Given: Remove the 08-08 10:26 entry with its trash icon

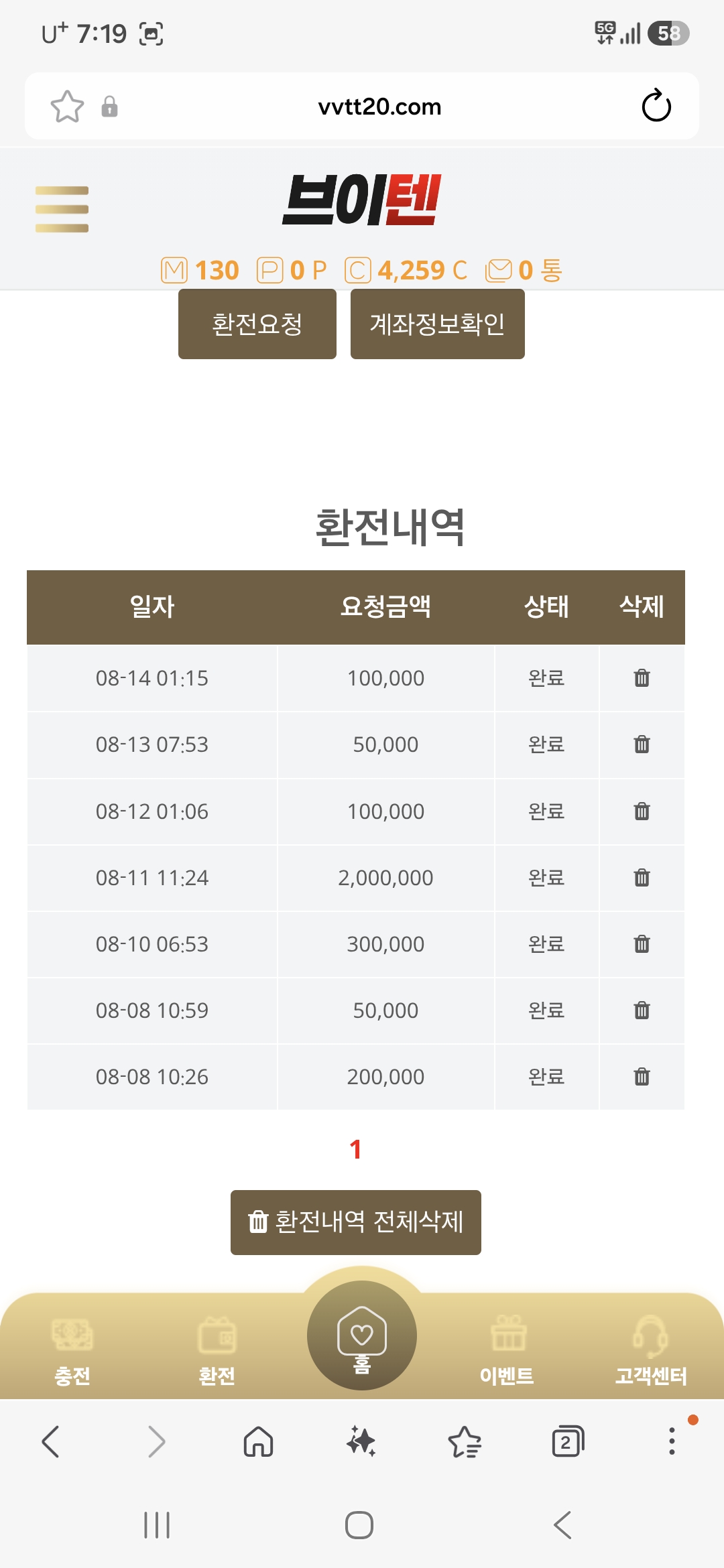Looking at the screenshot, I should pos(642,1076).
